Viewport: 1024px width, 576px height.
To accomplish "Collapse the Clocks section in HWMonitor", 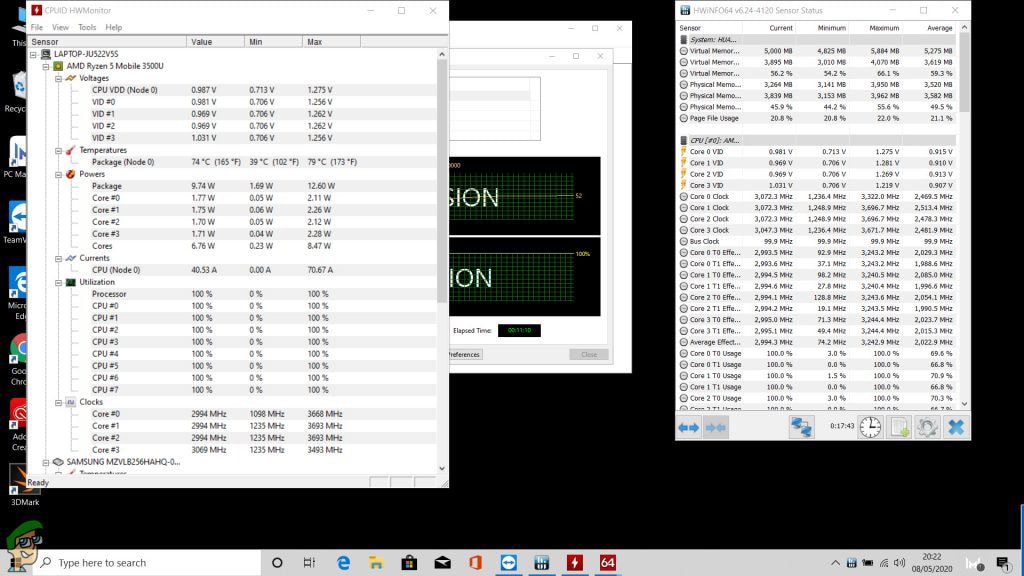I will pyautogui.click(x=60, y=401).
